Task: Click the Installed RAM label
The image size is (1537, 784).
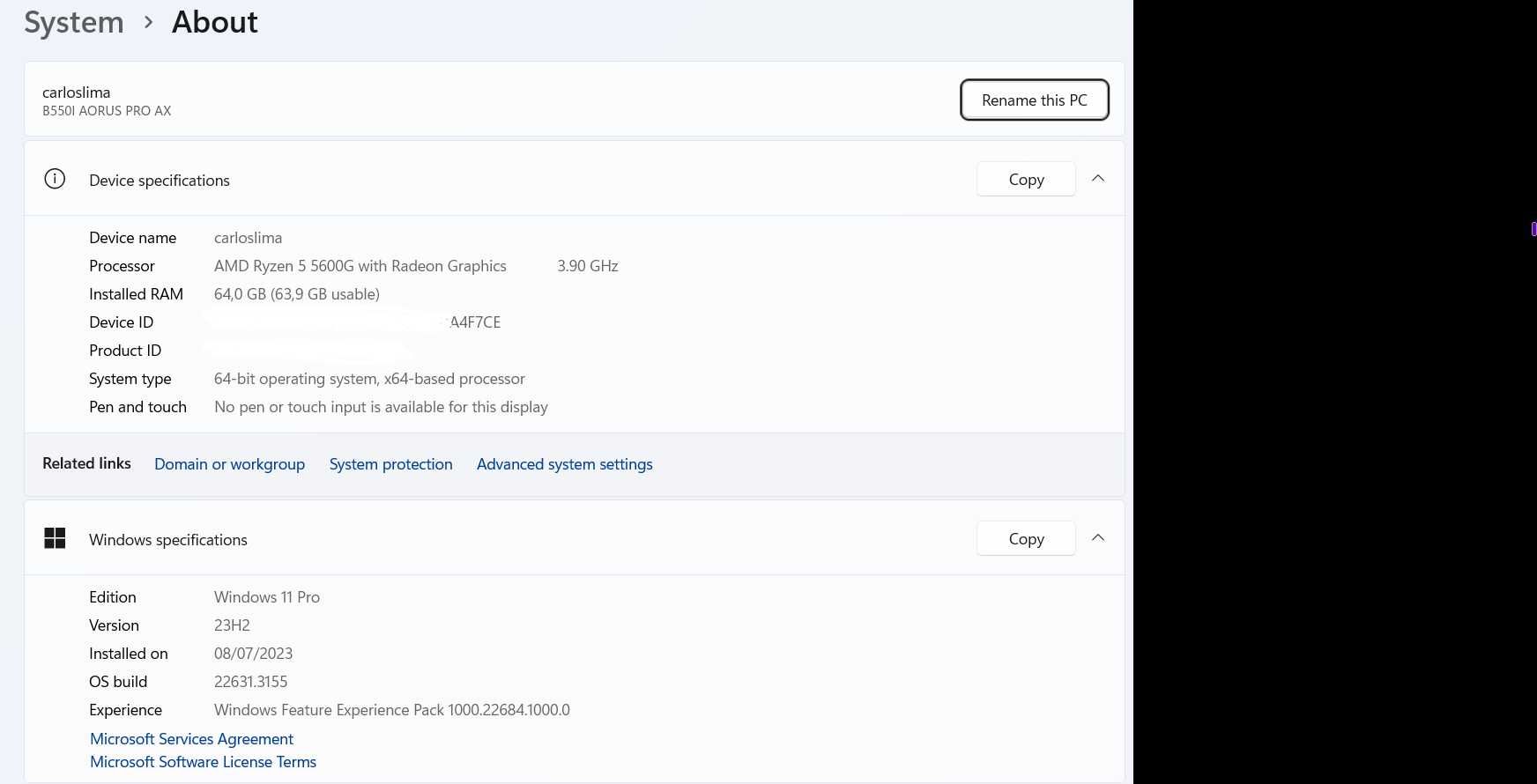Action: [x=136, y=294]
